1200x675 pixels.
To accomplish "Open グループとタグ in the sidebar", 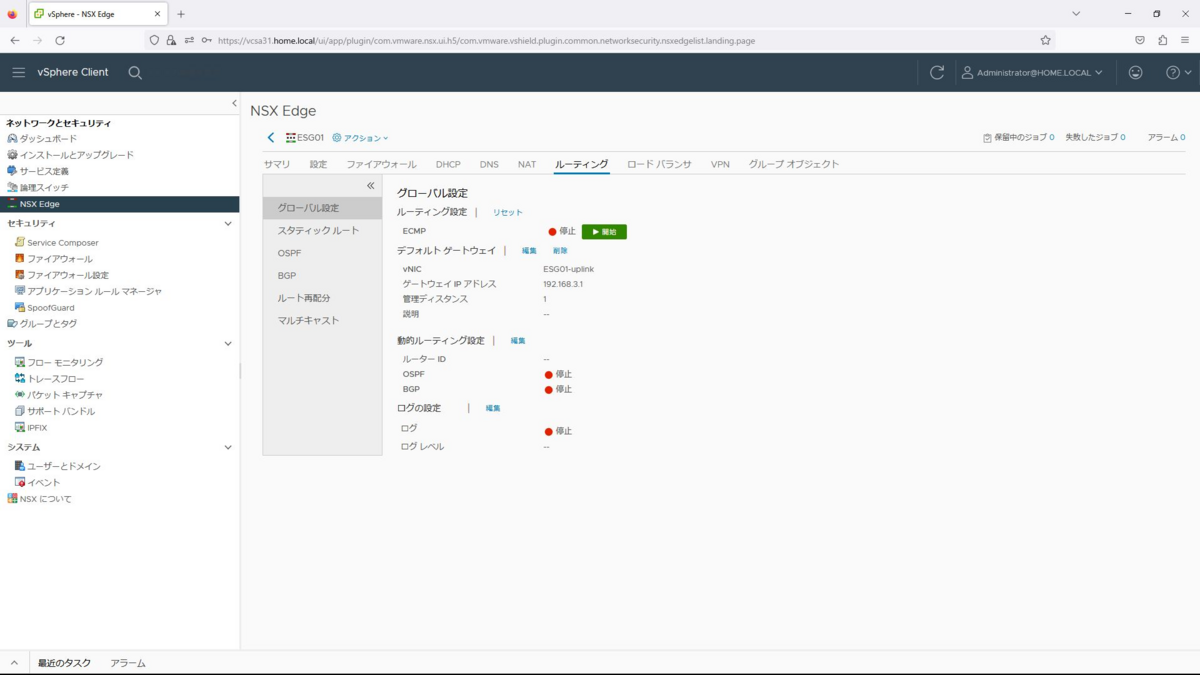I will point(48,324).
